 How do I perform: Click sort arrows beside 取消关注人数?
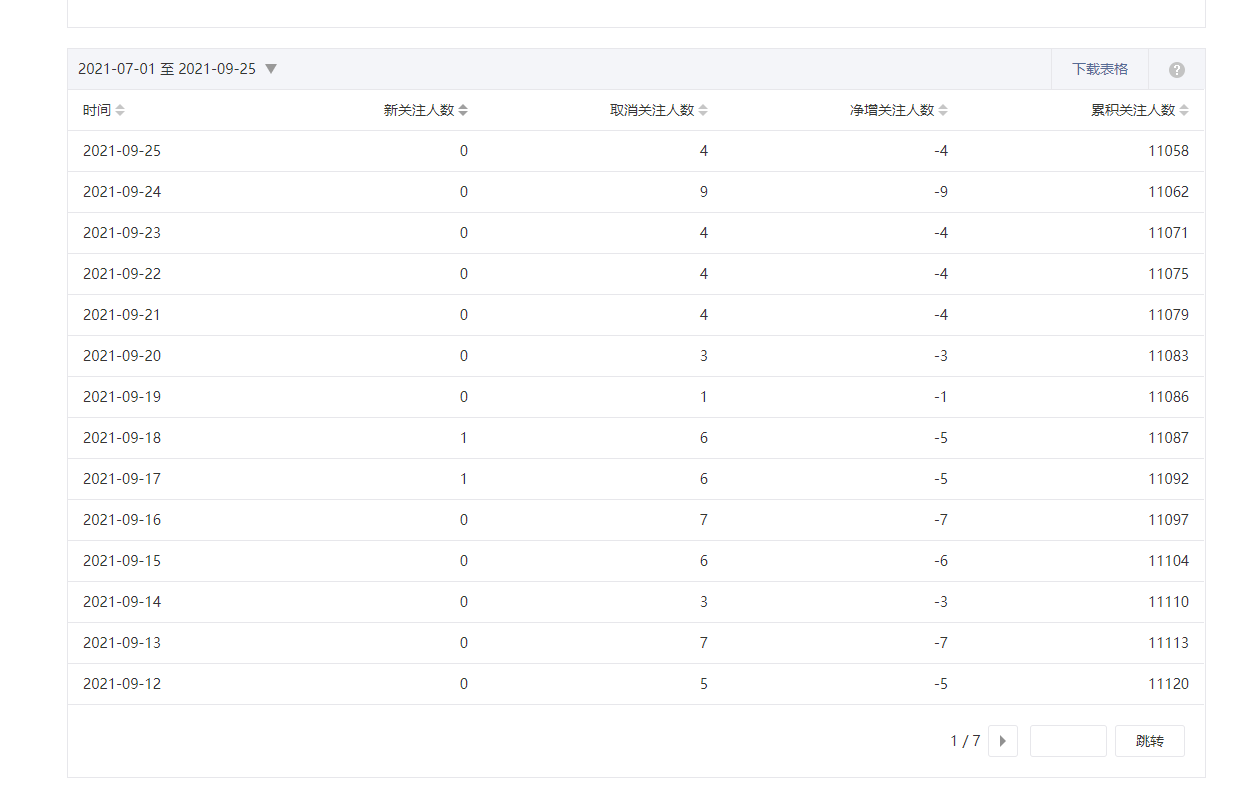coord(703,110)
